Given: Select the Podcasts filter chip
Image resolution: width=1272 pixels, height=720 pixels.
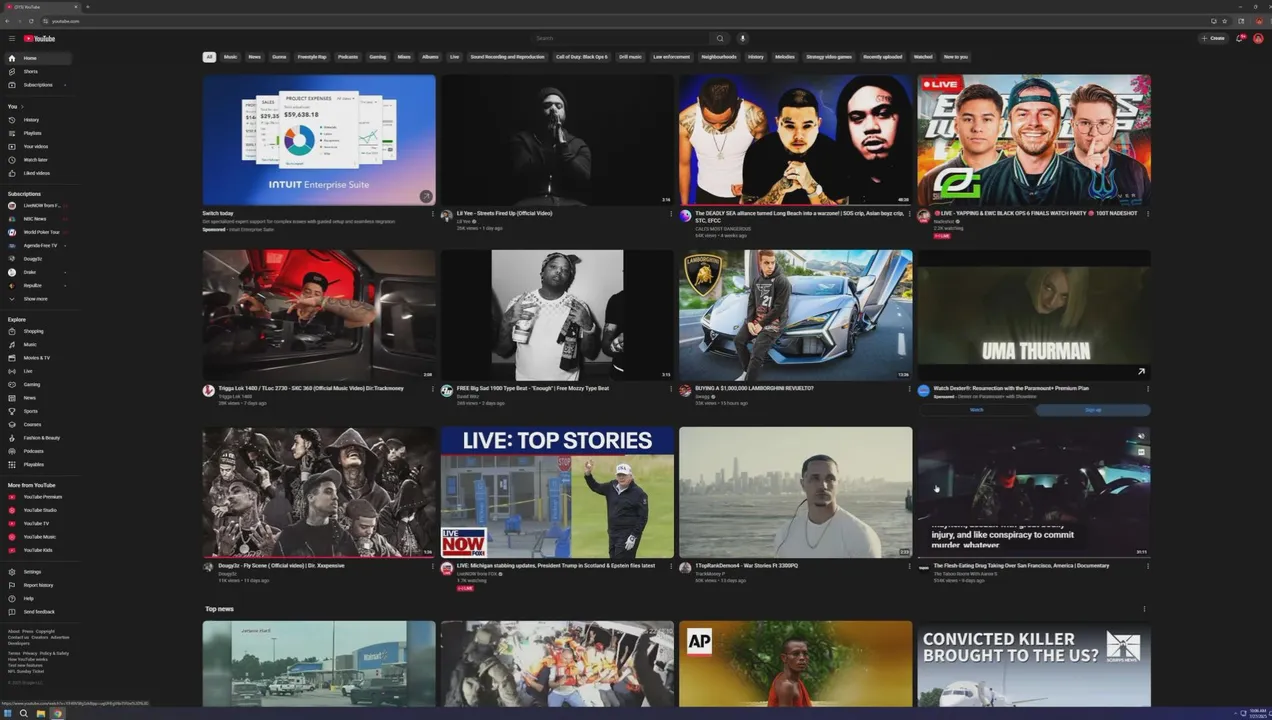Looking at the screenshot, I should click(x=348, y=57).
